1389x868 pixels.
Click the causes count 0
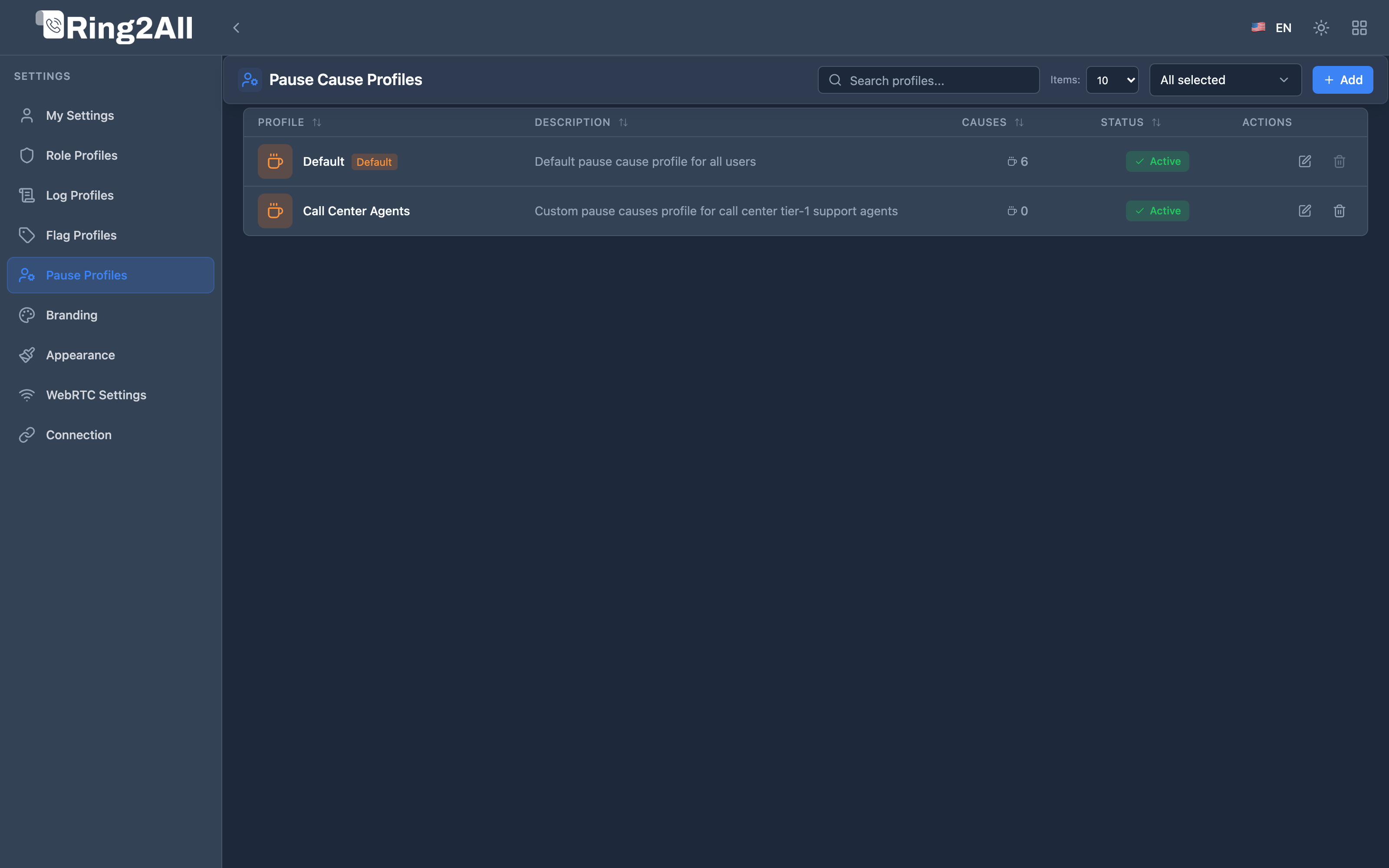(x=1017, y=210)
